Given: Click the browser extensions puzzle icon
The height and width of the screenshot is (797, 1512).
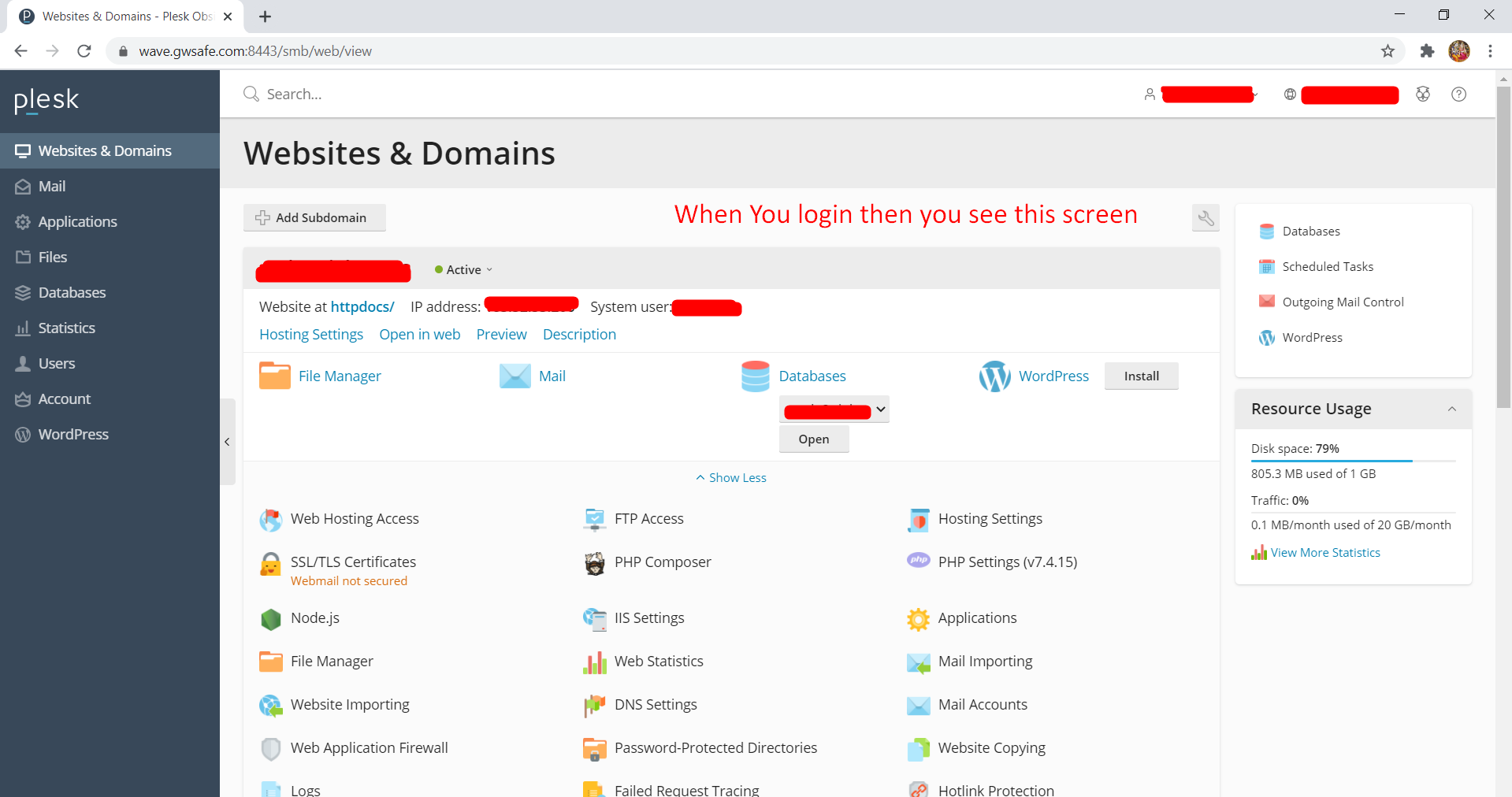Looking at the screenshot, I should coord(1427,51).
